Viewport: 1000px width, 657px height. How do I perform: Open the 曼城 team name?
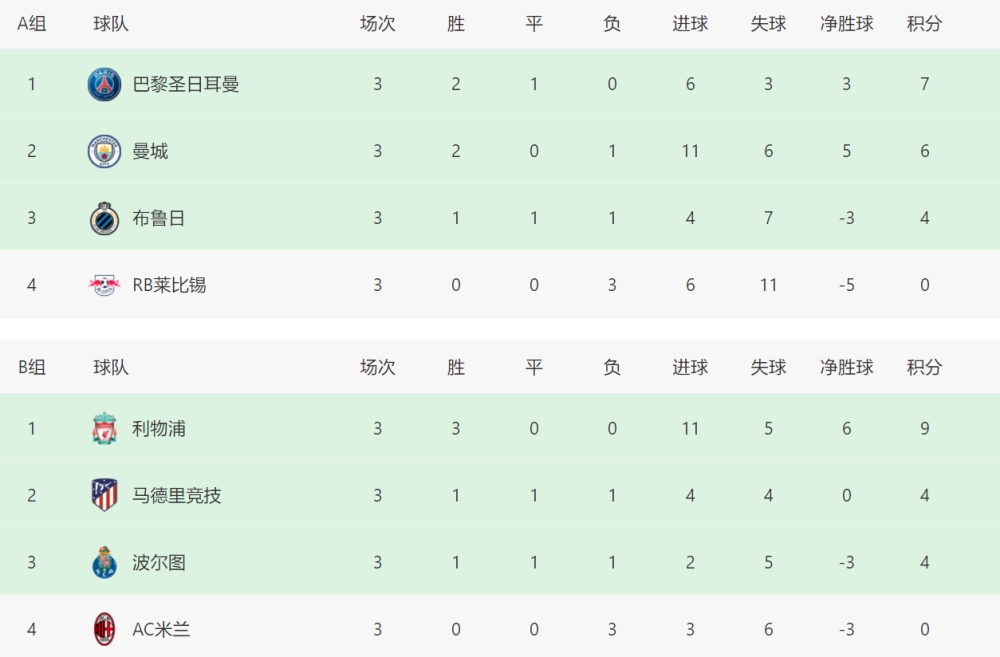pos(150,151)
